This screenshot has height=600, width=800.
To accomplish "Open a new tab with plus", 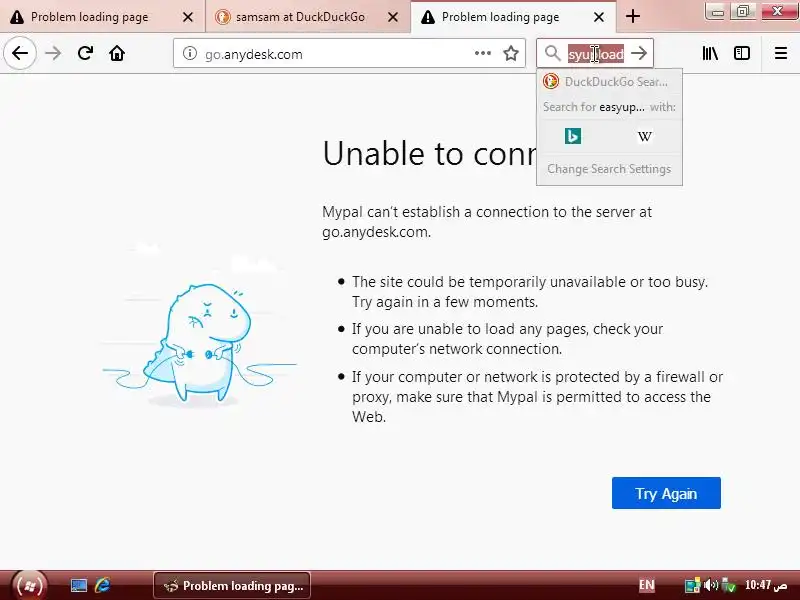I will (633, 16).
